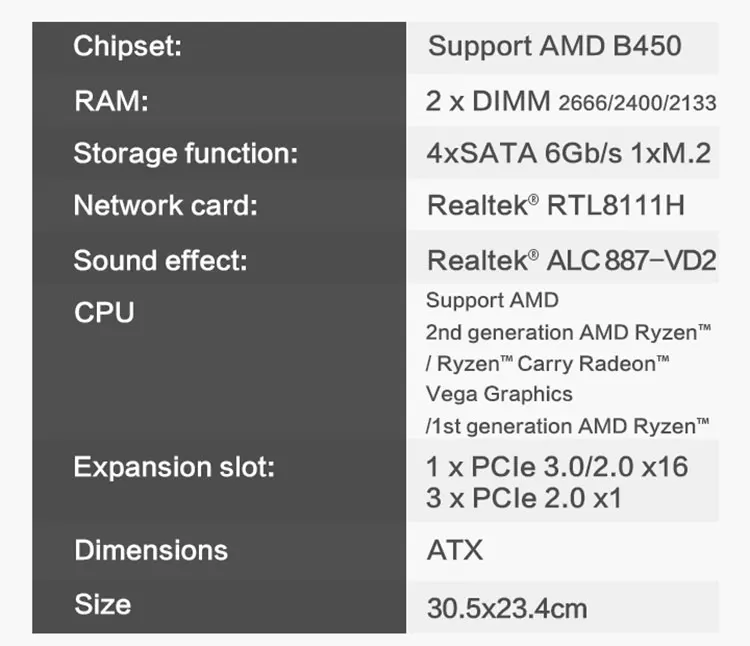
Task: Select the Sound effect label
Action: tap(160, 261)
